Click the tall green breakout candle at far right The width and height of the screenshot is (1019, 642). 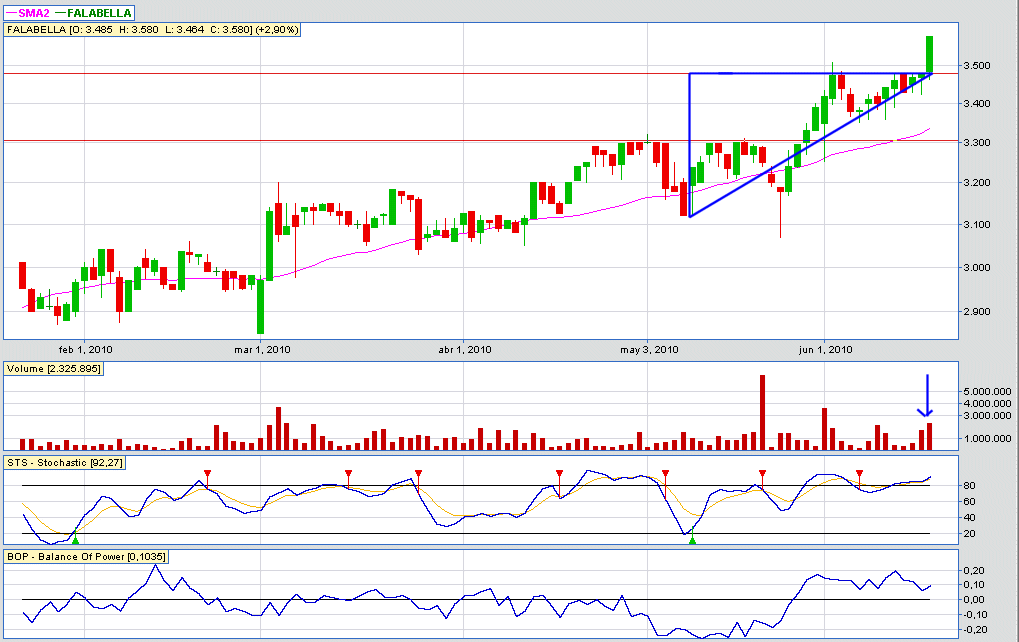930,55
